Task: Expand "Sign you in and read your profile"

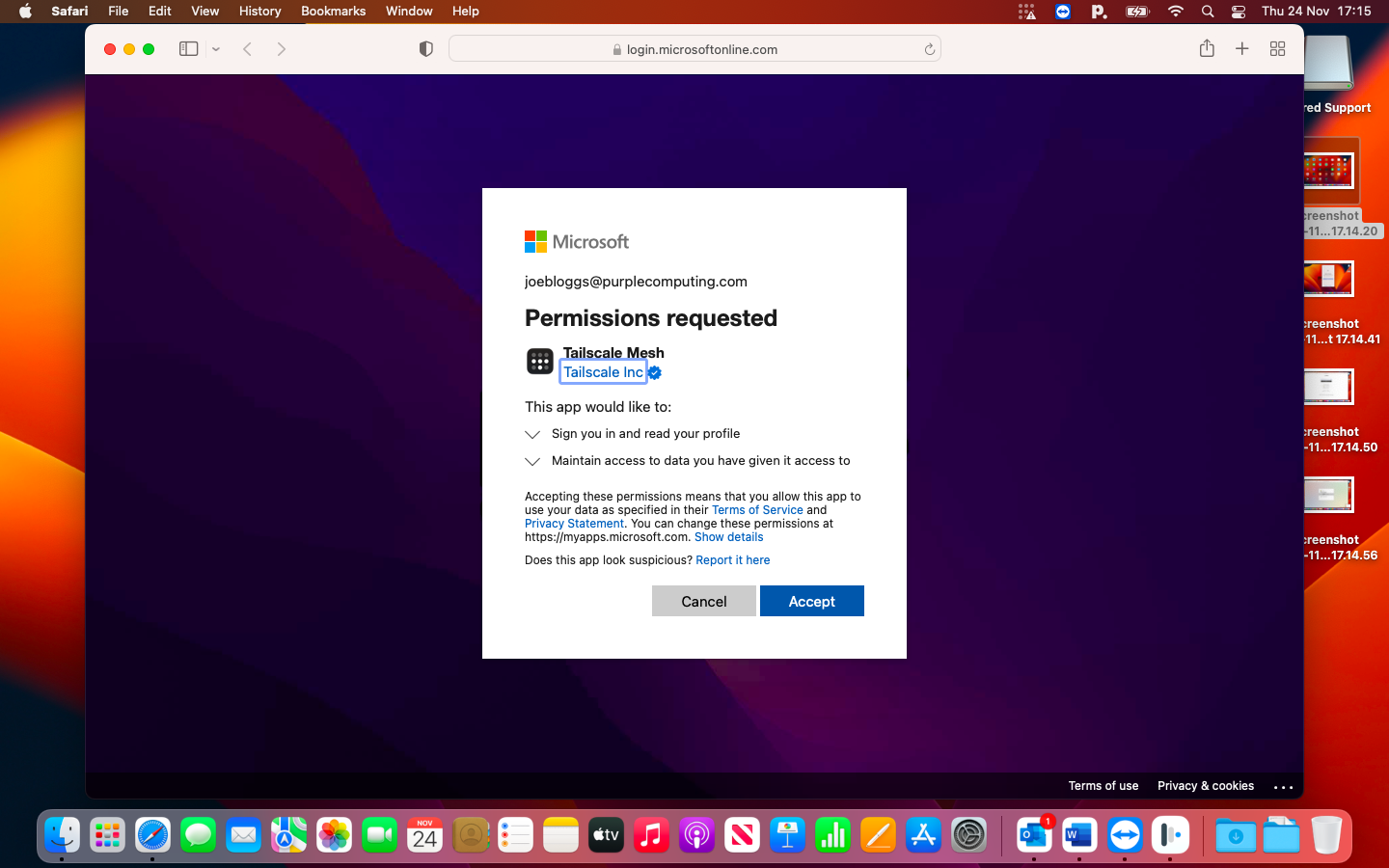Action: pyautogui.click(x=532, y=434)
